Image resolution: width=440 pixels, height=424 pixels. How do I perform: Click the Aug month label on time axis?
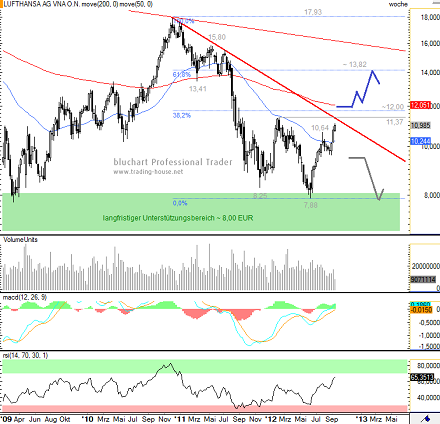(x=51, y=419)
